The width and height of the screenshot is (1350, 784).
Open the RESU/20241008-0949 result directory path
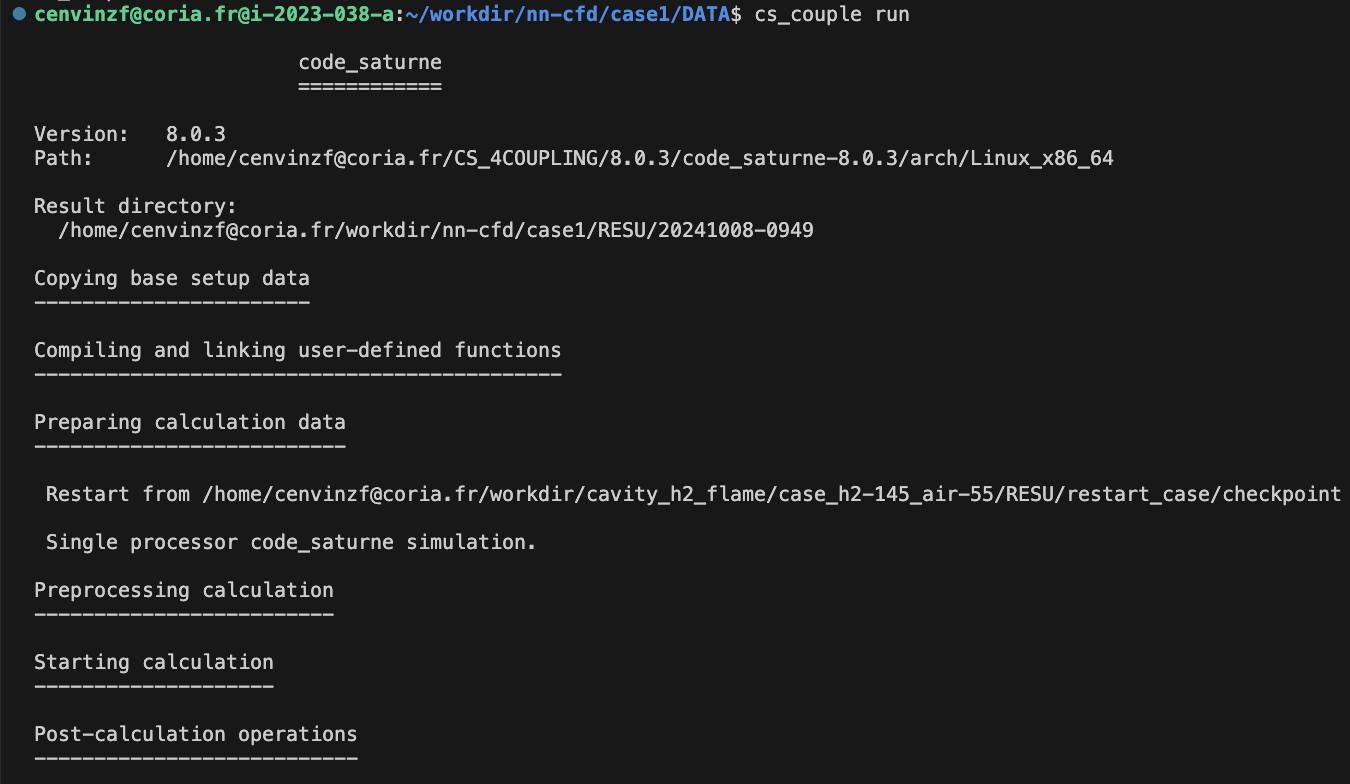(x=436, y=230)
